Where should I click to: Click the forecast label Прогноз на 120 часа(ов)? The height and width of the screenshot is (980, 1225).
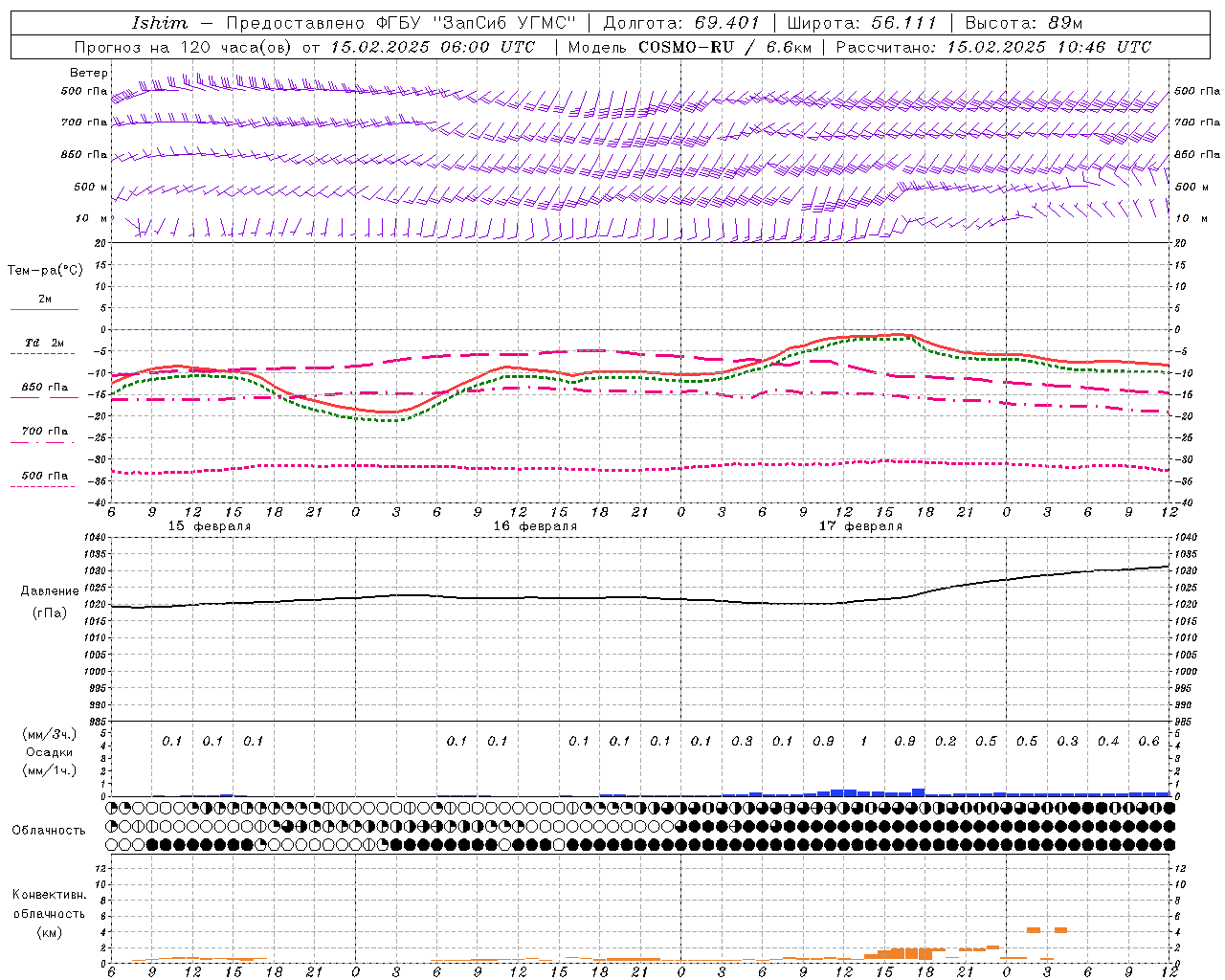(x=185, y=47)
